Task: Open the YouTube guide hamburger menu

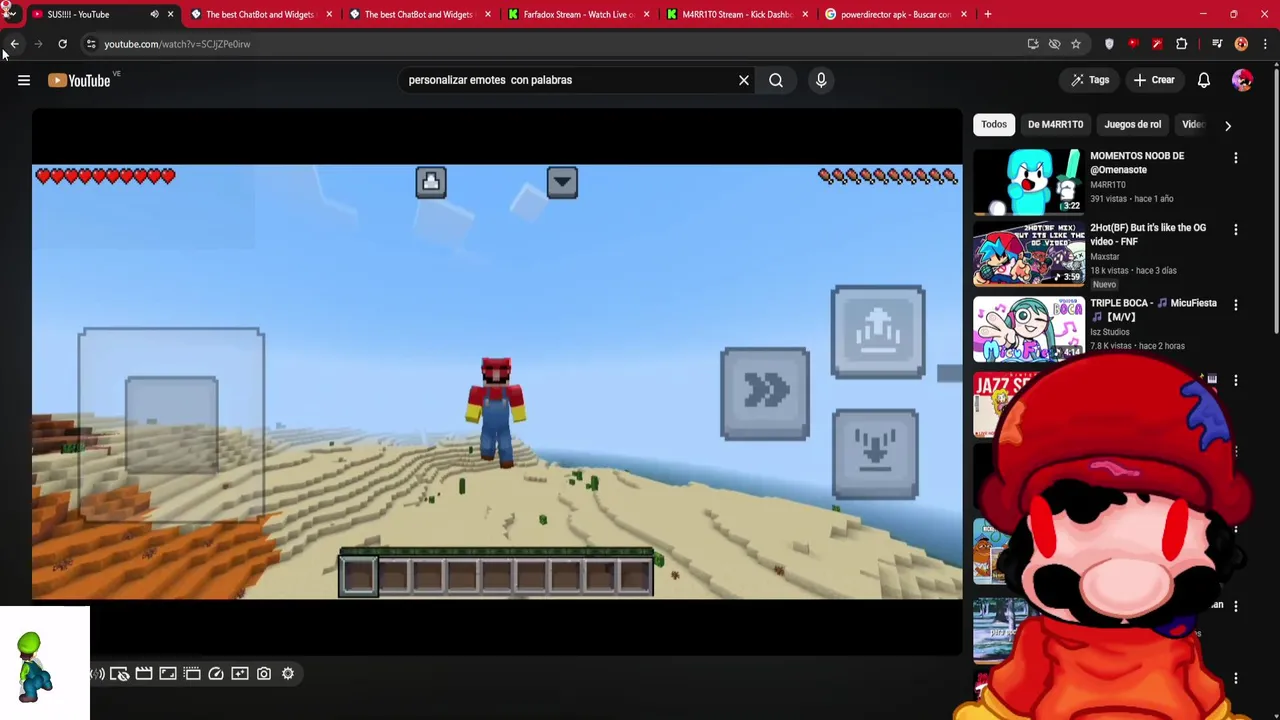Action: 24,80
